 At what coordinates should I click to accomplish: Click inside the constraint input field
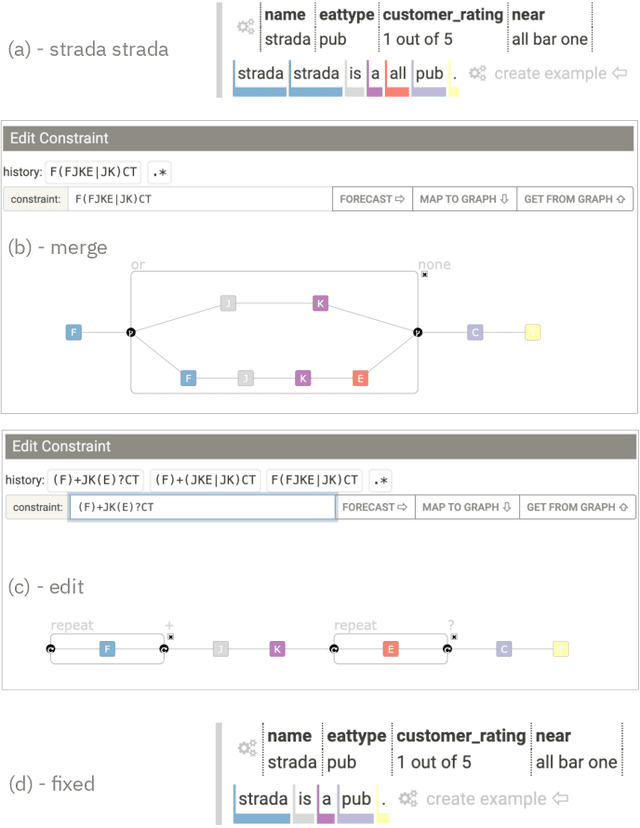point(200,507)
